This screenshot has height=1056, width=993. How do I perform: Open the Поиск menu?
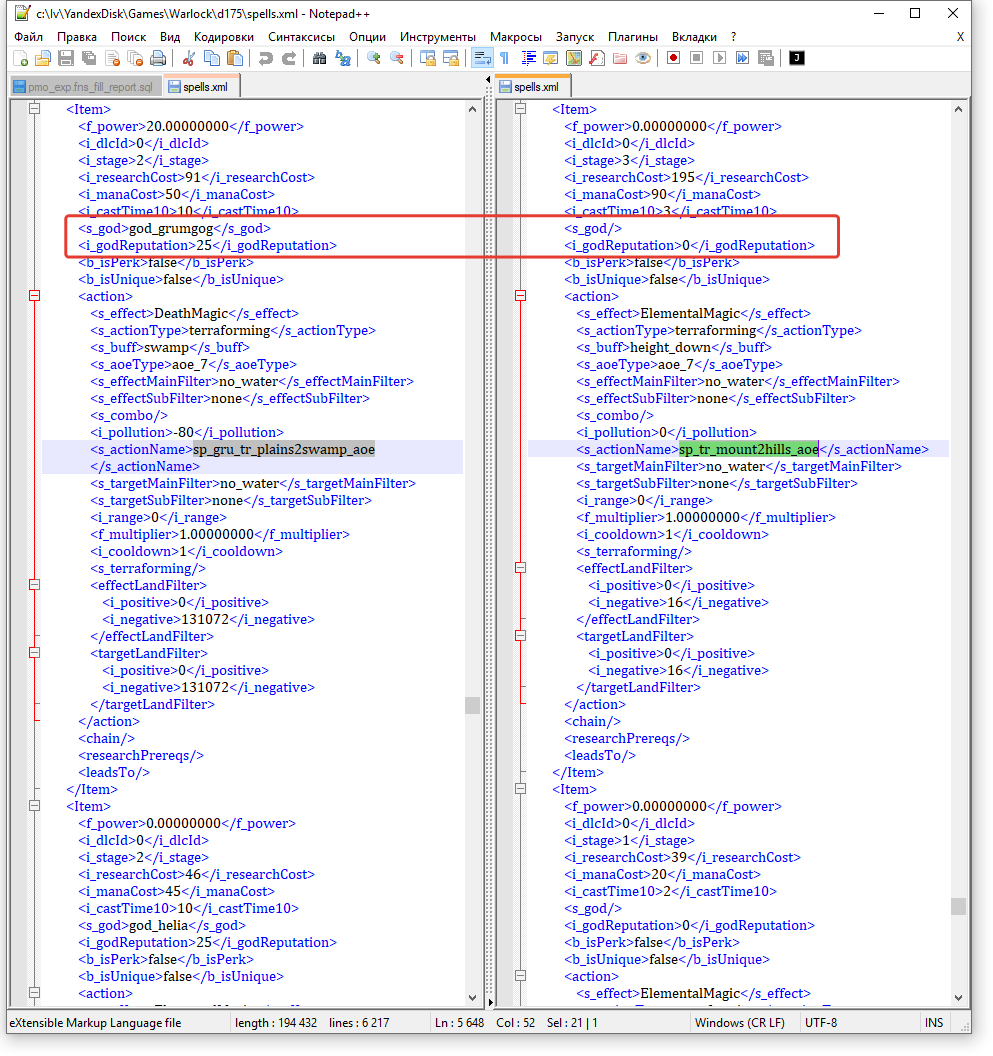coord(129,37)
